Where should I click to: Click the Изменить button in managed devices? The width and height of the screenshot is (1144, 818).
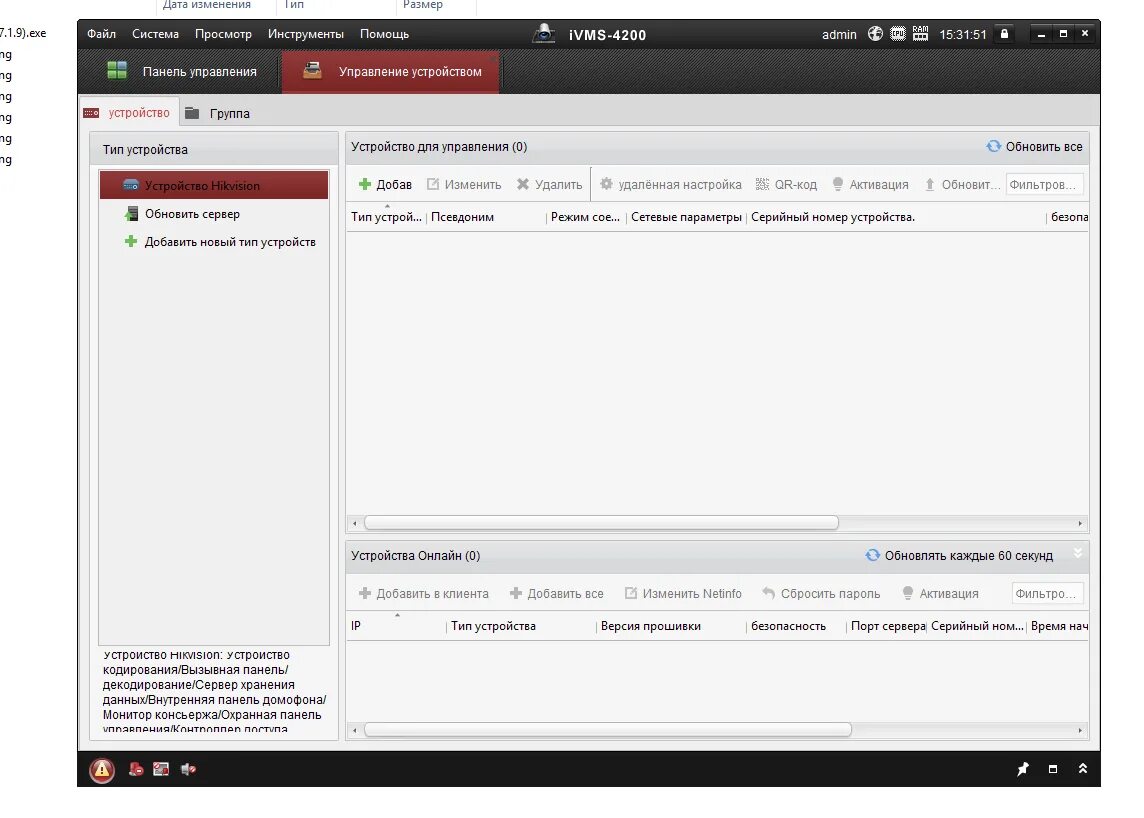tap(464, 185)
